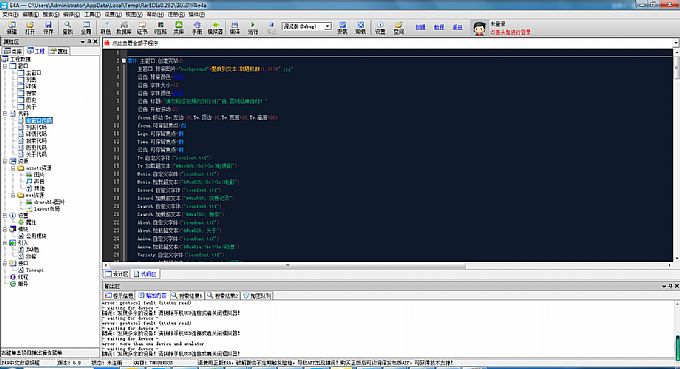Image resolution: width=680 pixels, height=369 pixels.
Task: Open the build mode Debug combo box
Action: point(307,26)
